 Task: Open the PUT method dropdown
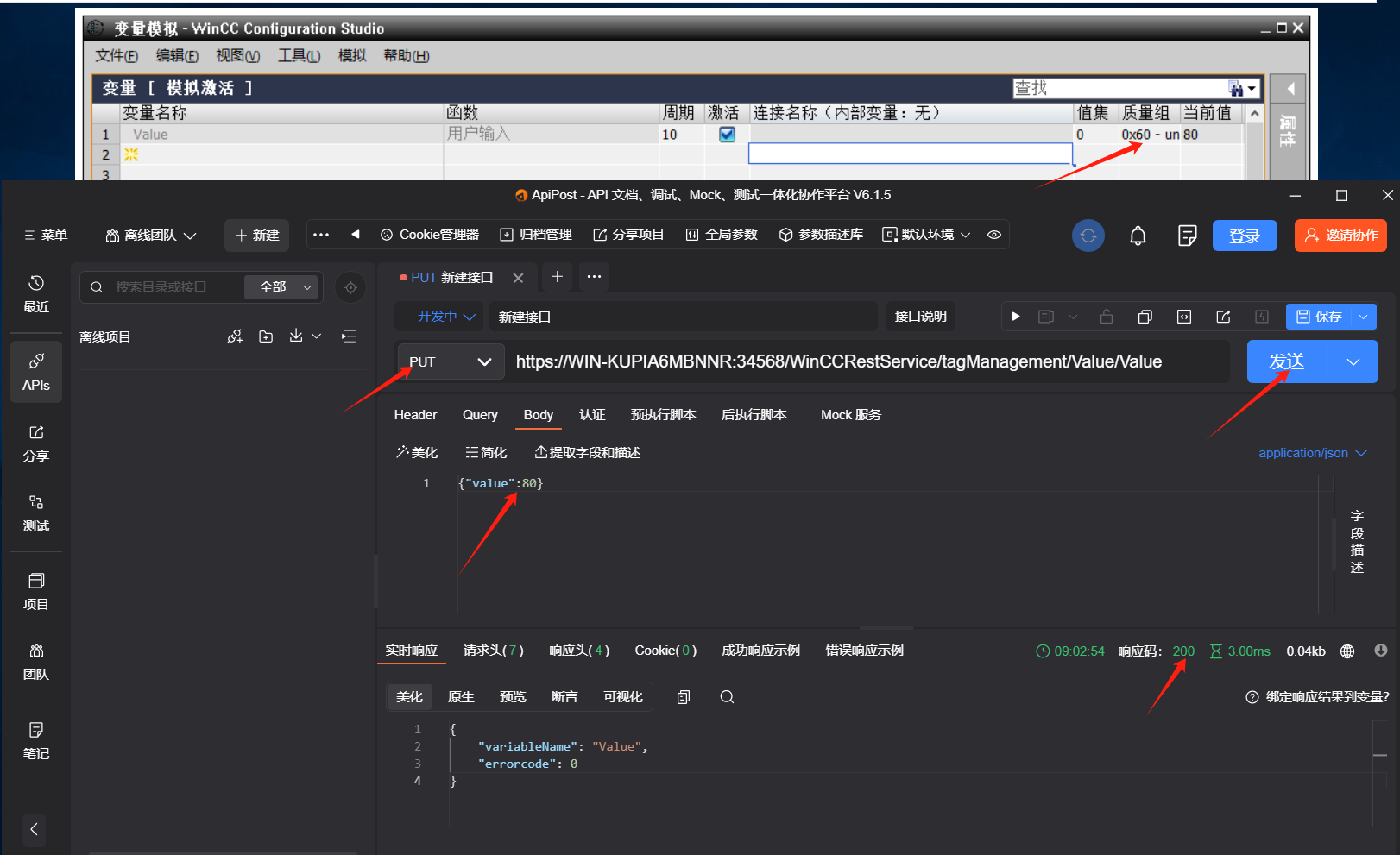click(x=449, y=361)
